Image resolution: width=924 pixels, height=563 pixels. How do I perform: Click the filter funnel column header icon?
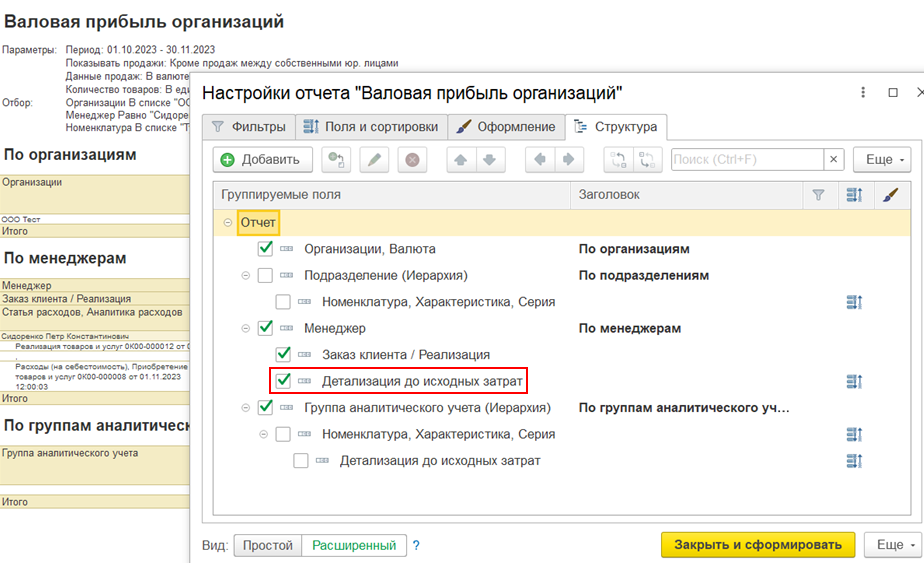coord(819,195)
